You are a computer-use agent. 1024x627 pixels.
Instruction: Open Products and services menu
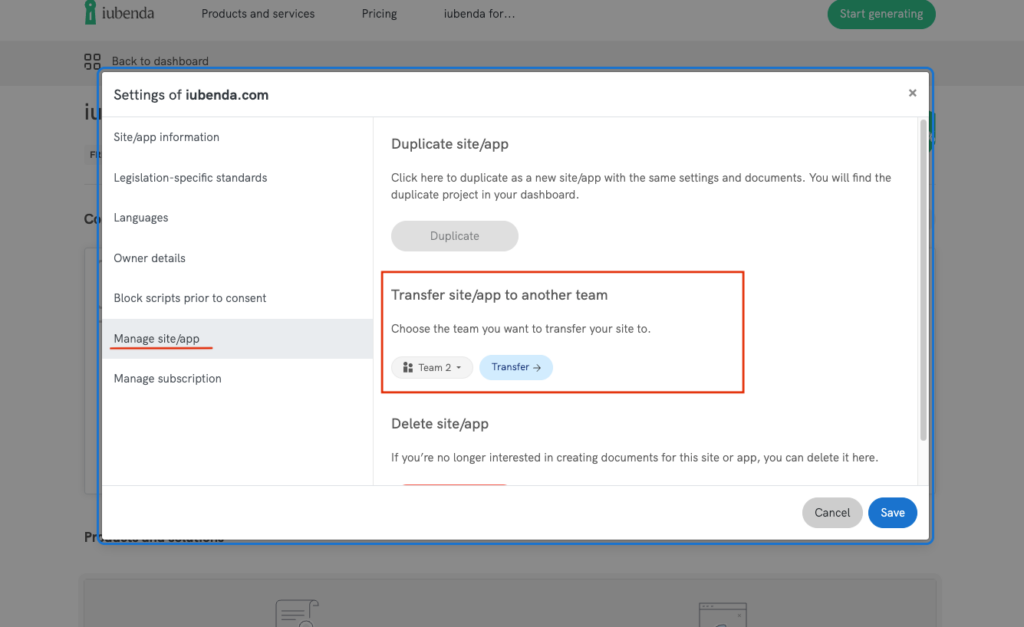(x=258, y=14)
